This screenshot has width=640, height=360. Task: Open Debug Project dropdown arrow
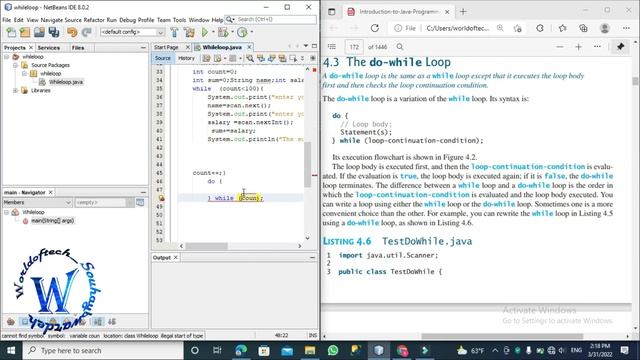[x=232, y=32]
